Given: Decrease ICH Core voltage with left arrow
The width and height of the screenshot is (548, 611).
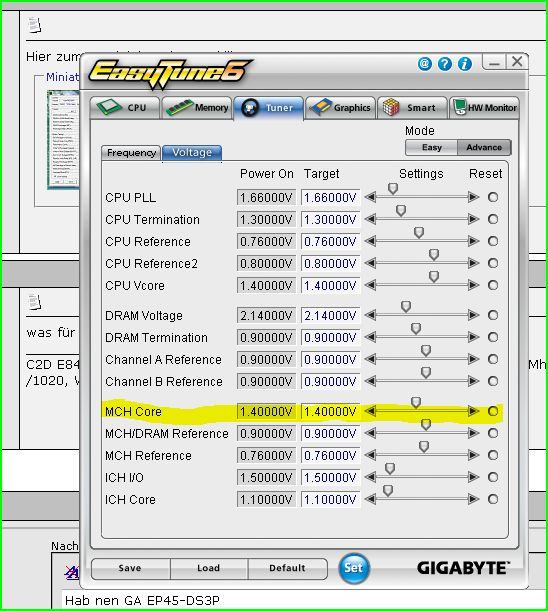Looking at the screenshot, I should [x=370, y=499].
